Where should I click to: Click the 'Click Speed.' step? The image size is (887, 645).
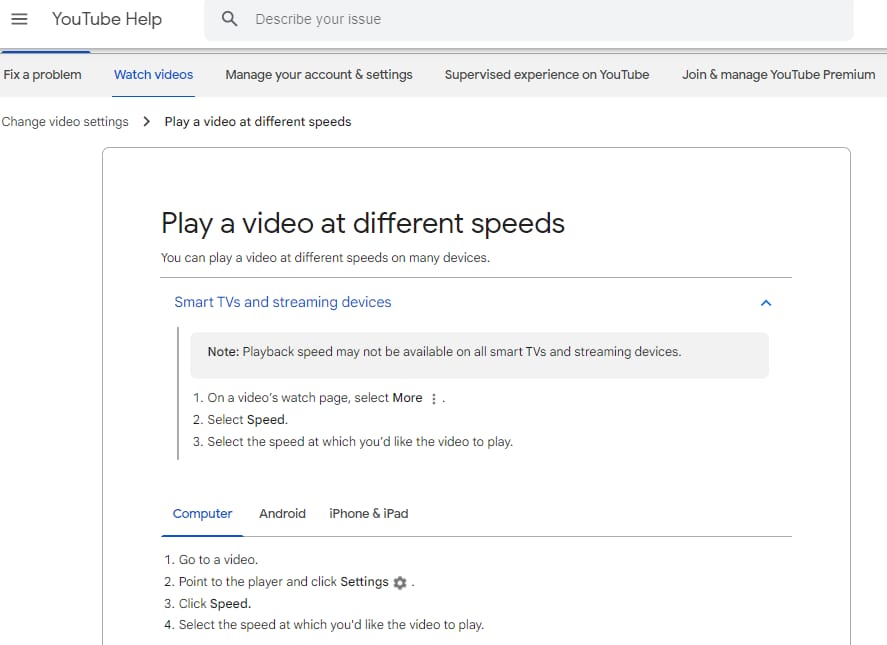pyautogui.click(x=215, y=604)
